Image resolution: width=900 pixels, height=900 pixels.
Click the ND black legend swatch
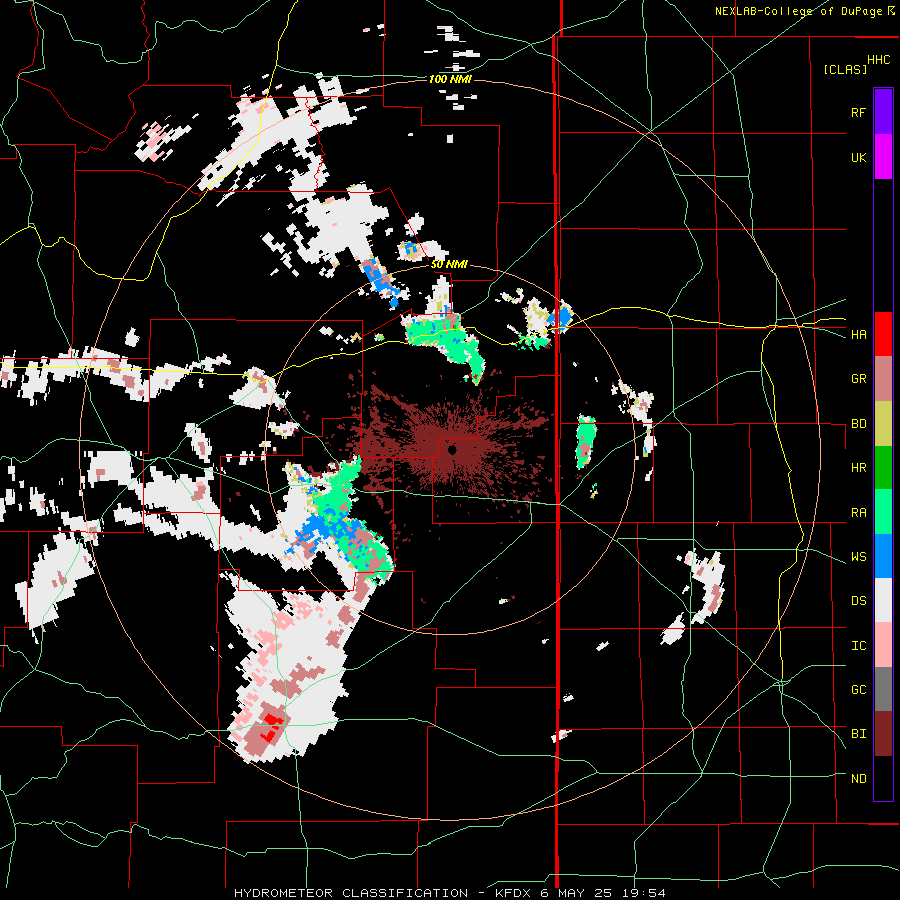(883, 778)
